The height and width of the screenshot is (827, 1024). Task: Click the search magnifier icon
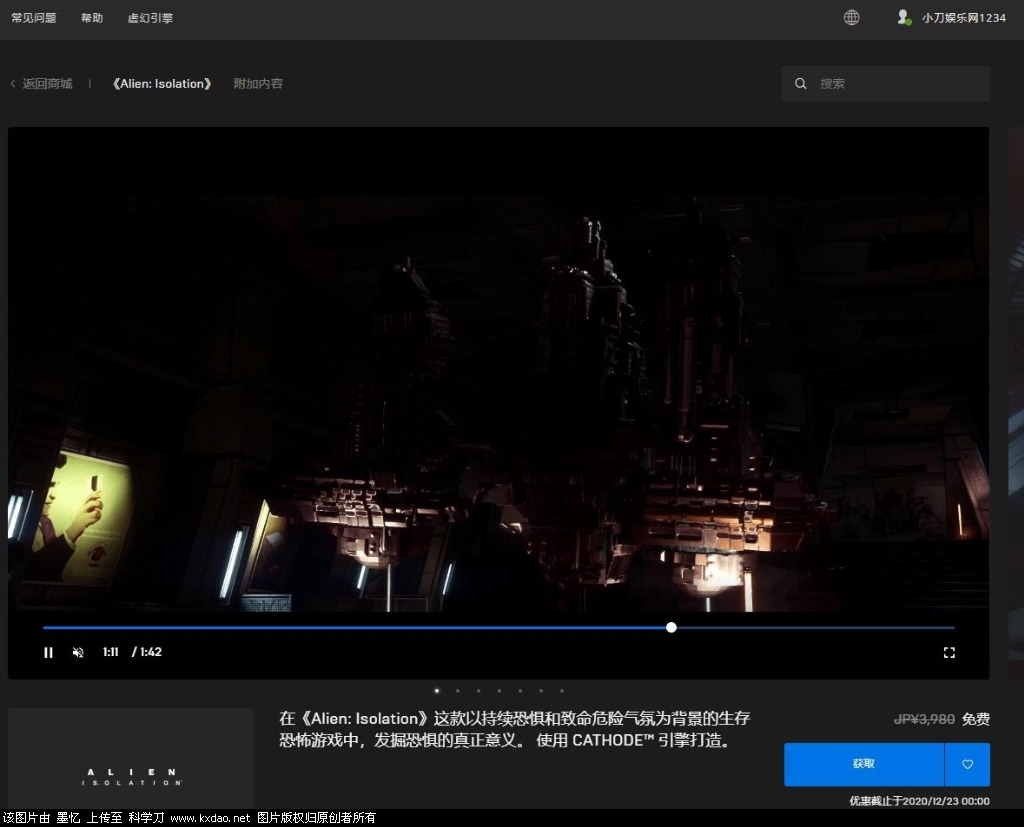(801, 84)
